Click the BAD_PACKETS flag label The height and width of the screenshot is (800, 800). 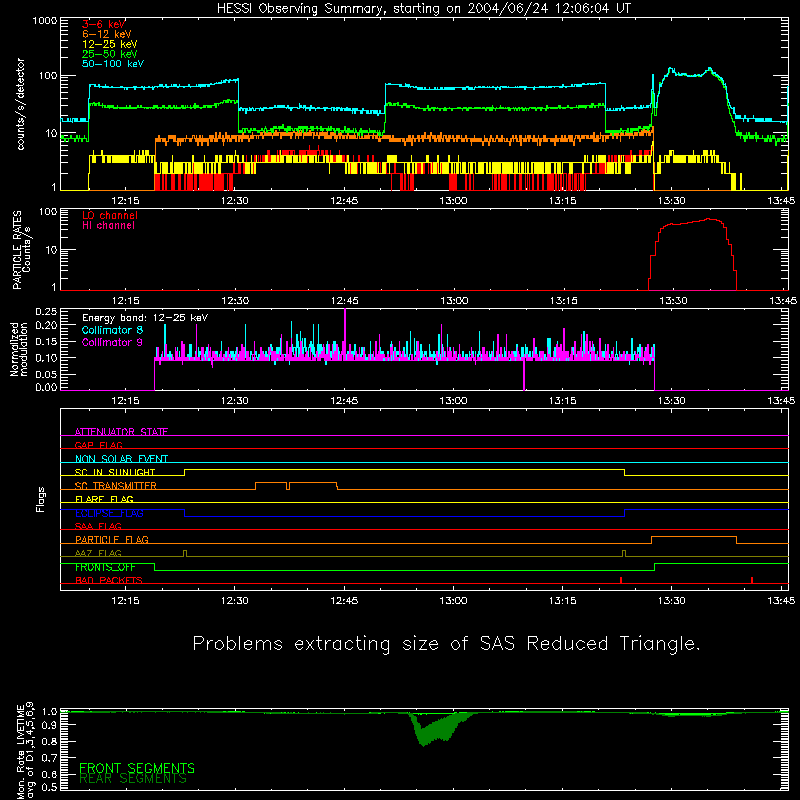(x=109, y=580)
